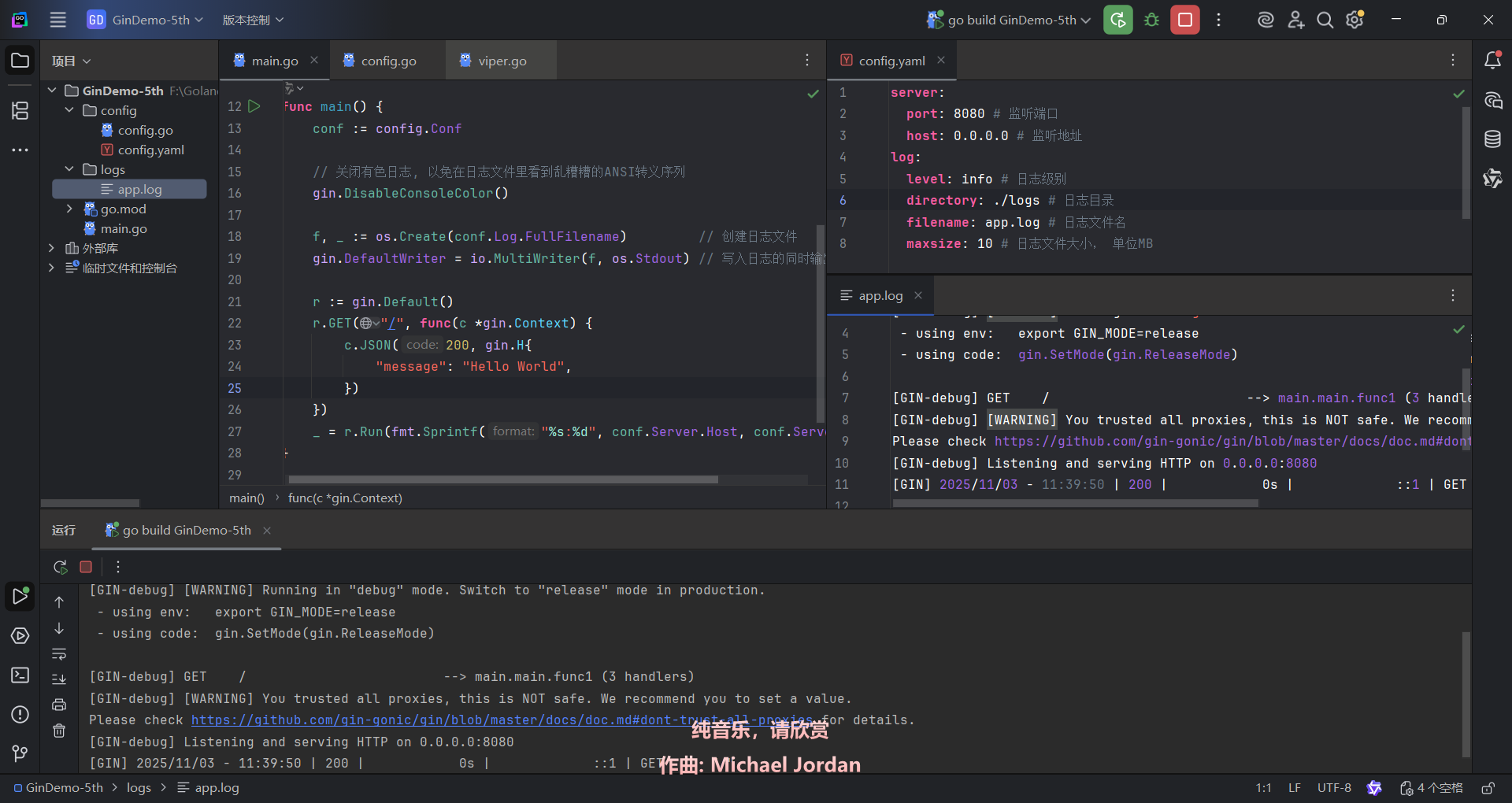Expand the go.mod tree node
The image size is (1512, 803).
[69, 209]
